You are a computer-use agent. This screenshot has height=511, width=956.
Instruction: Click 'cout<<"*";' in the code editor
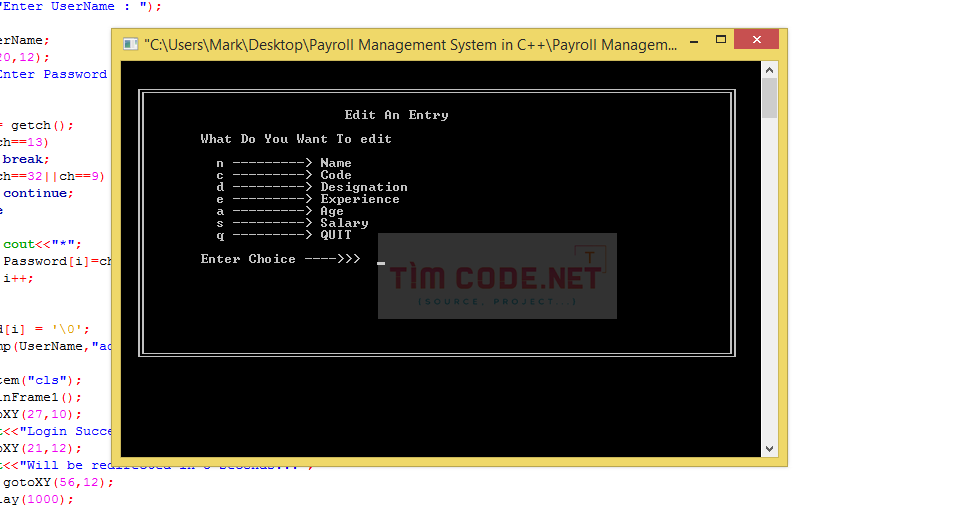[42, 244]
